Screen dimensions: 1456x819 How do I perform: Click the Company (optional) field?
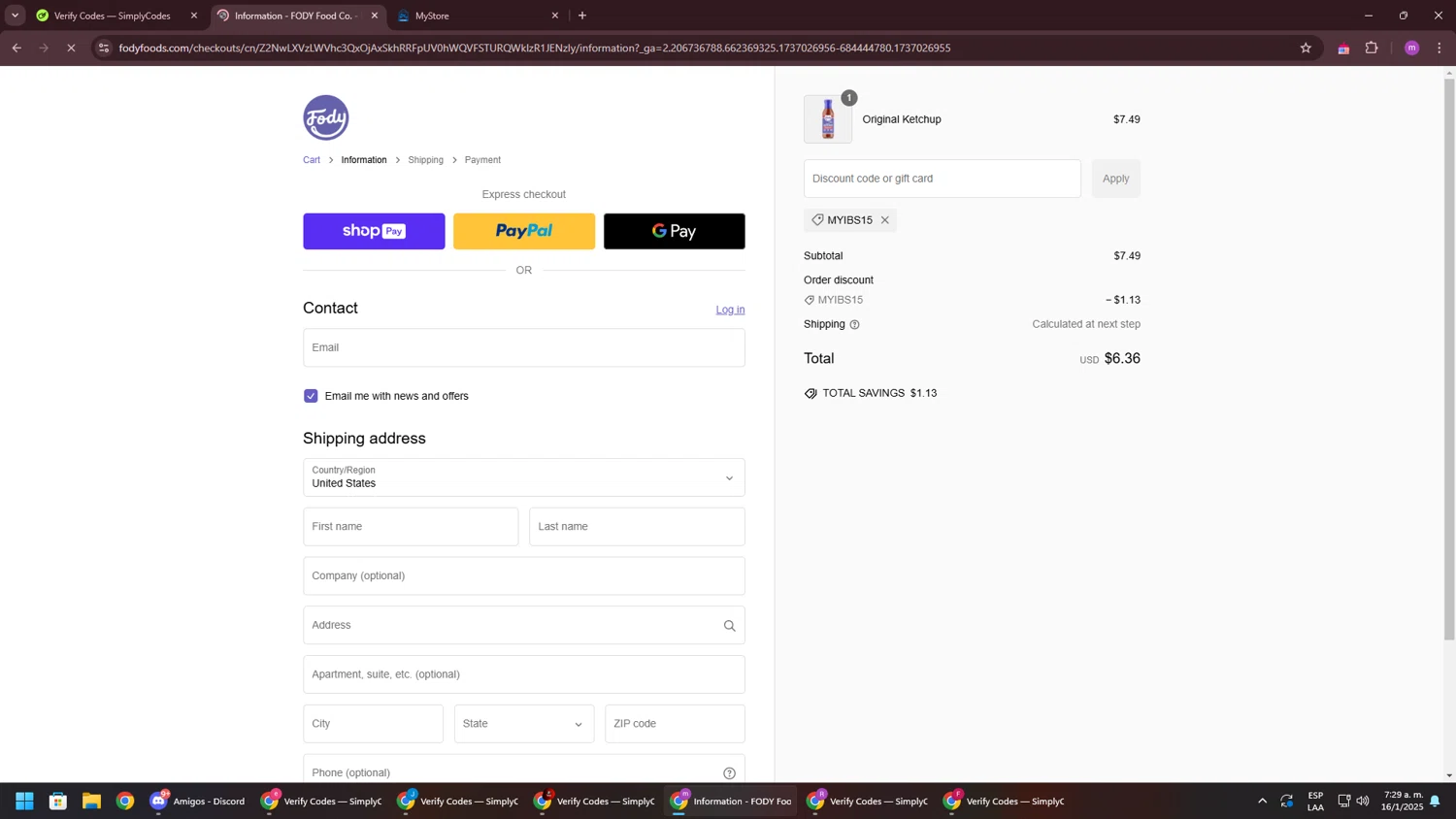tap(524, 576)
